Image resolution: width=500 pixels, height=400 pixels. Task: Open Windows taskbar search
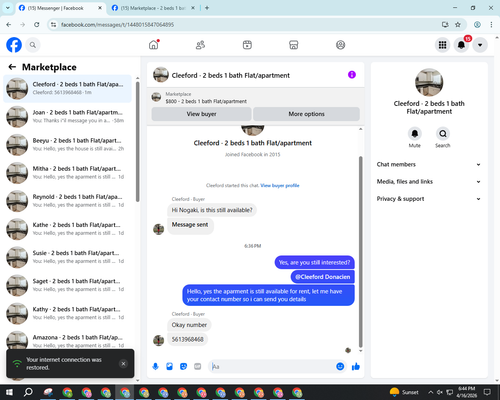point(28,392)
